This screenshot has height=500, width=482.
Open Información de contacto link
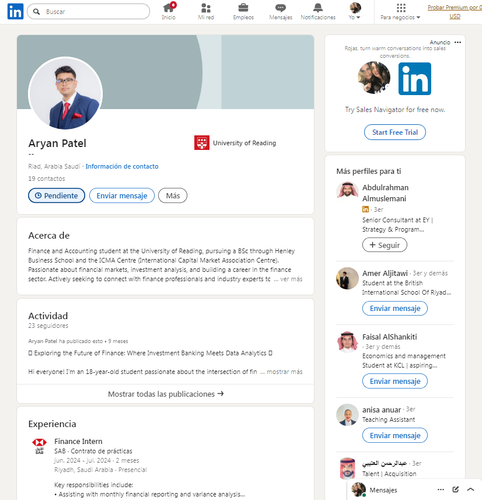[122, 166]
